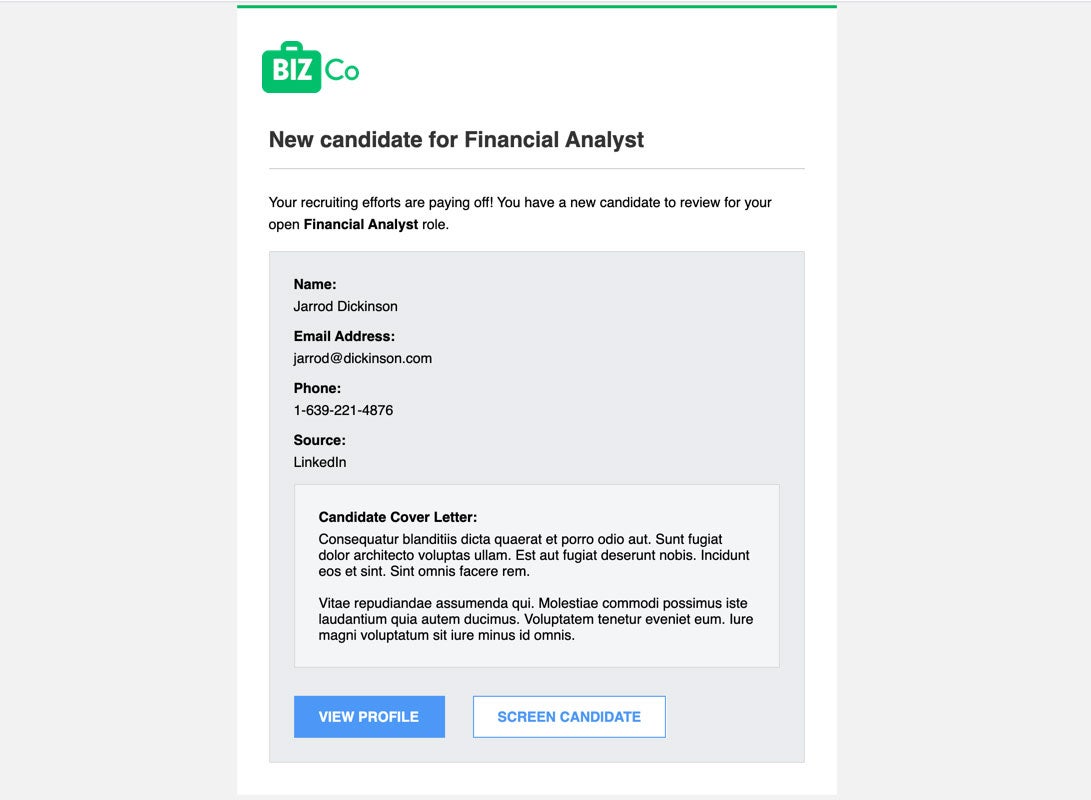1091x800 pixels.
Task: Click the BIZ briefcase logo icon
Action: [292, 67]
